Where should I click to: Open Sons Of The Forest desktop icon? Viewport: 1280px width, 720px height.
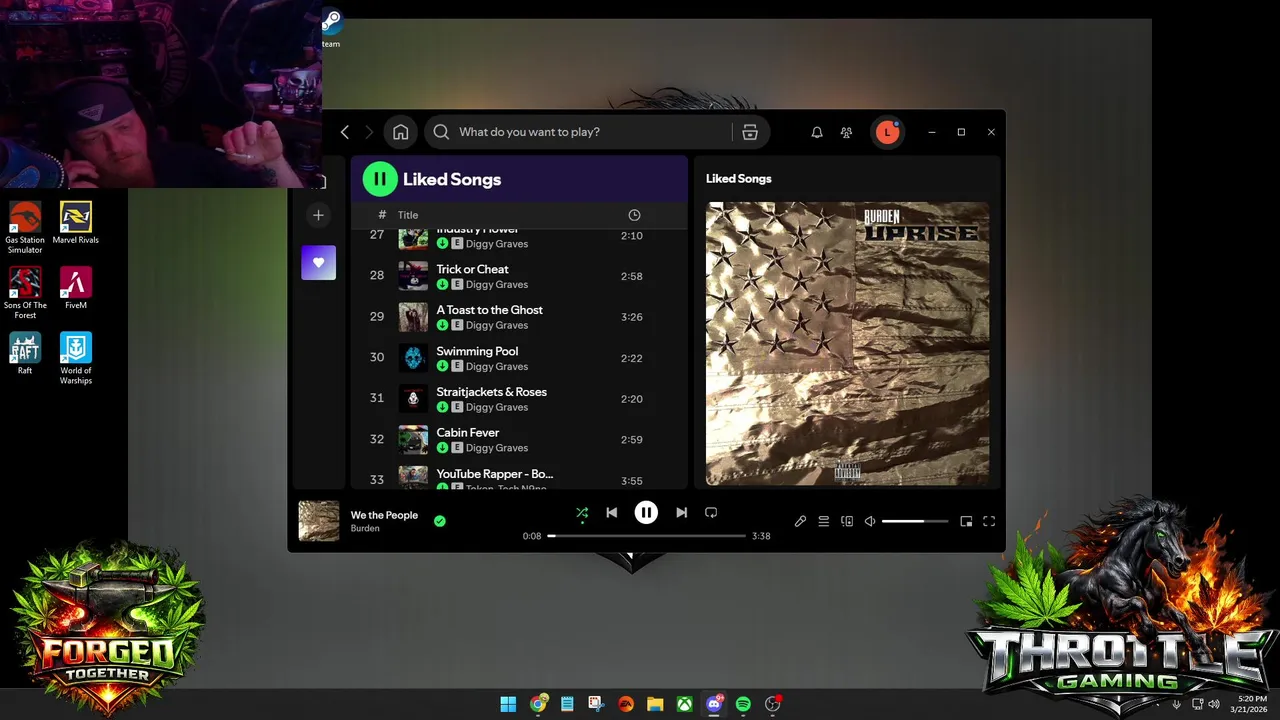(25, 293)
